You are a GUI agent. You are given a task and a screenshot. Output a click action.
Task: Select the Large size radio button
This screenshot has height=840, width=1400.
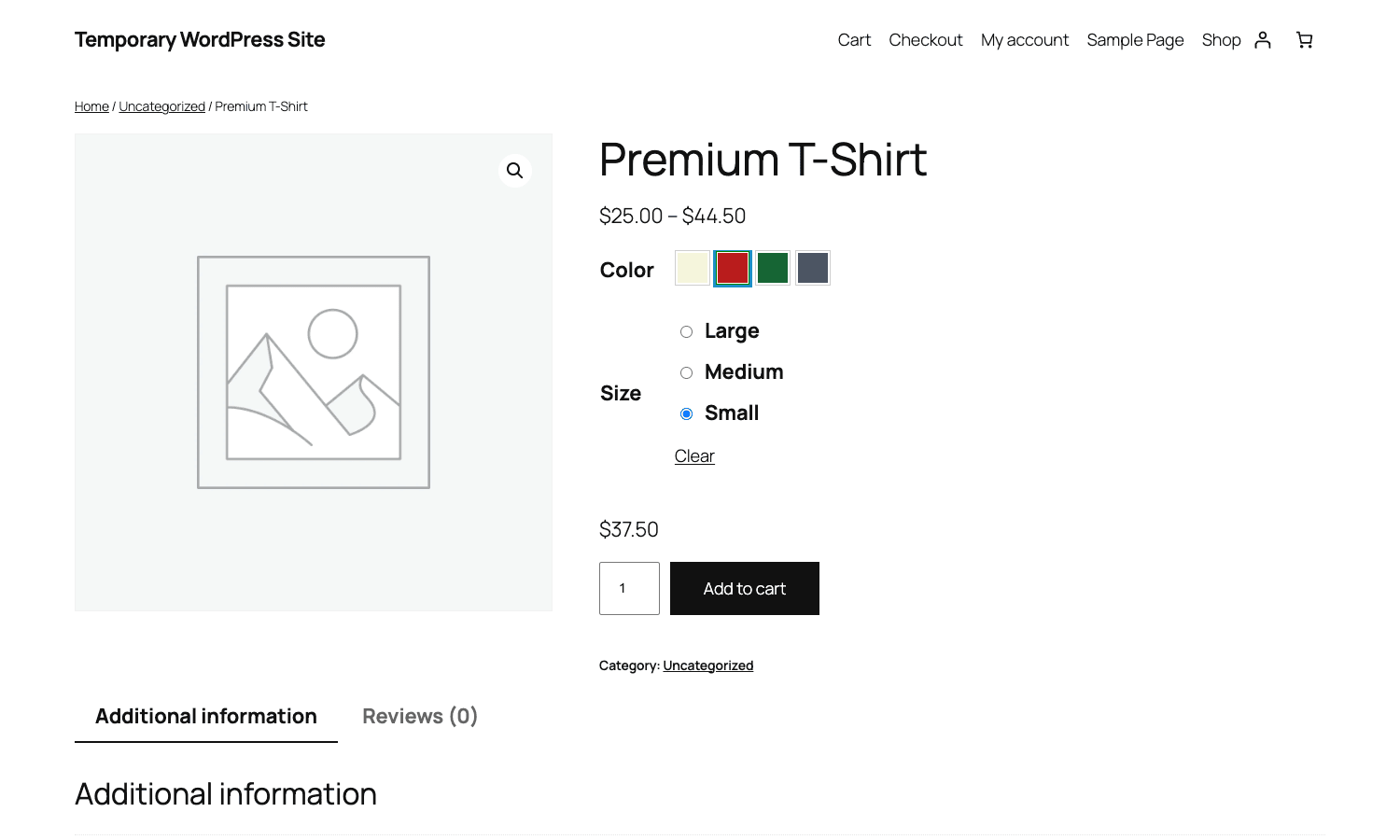tap(686, 331)
